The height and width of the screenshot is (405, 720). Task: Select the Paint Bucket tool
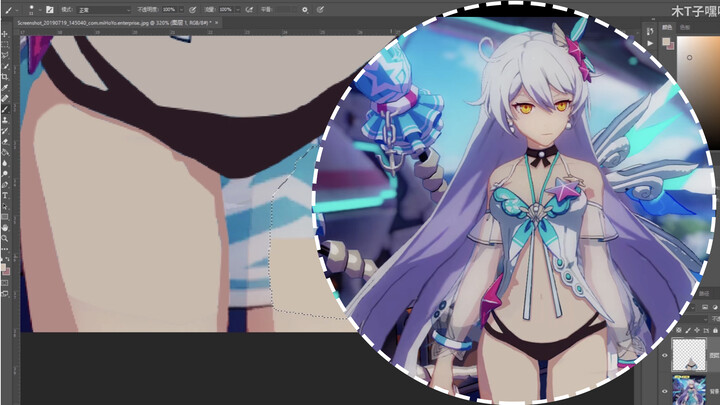[x=5, y=152]
